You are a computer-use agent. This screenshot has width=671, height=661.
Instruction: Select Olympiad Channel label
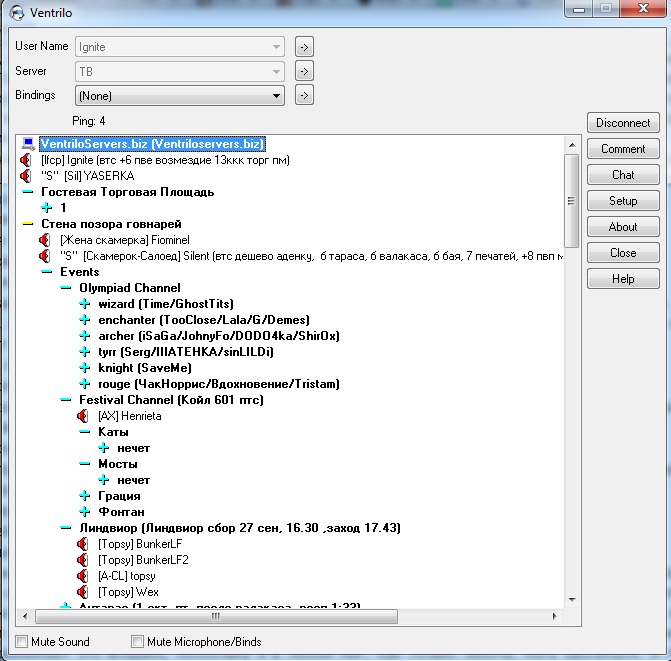pos(130,288)
